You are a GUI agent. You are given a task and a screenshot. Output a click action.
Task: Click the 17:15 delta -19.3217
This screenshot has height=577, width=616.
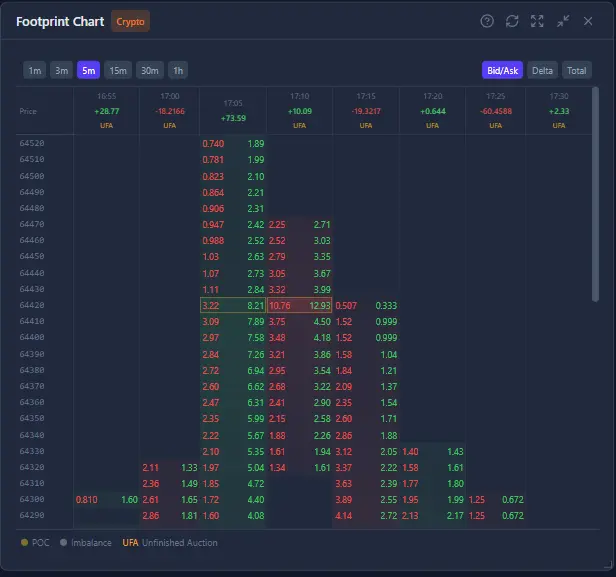point(366,111)
